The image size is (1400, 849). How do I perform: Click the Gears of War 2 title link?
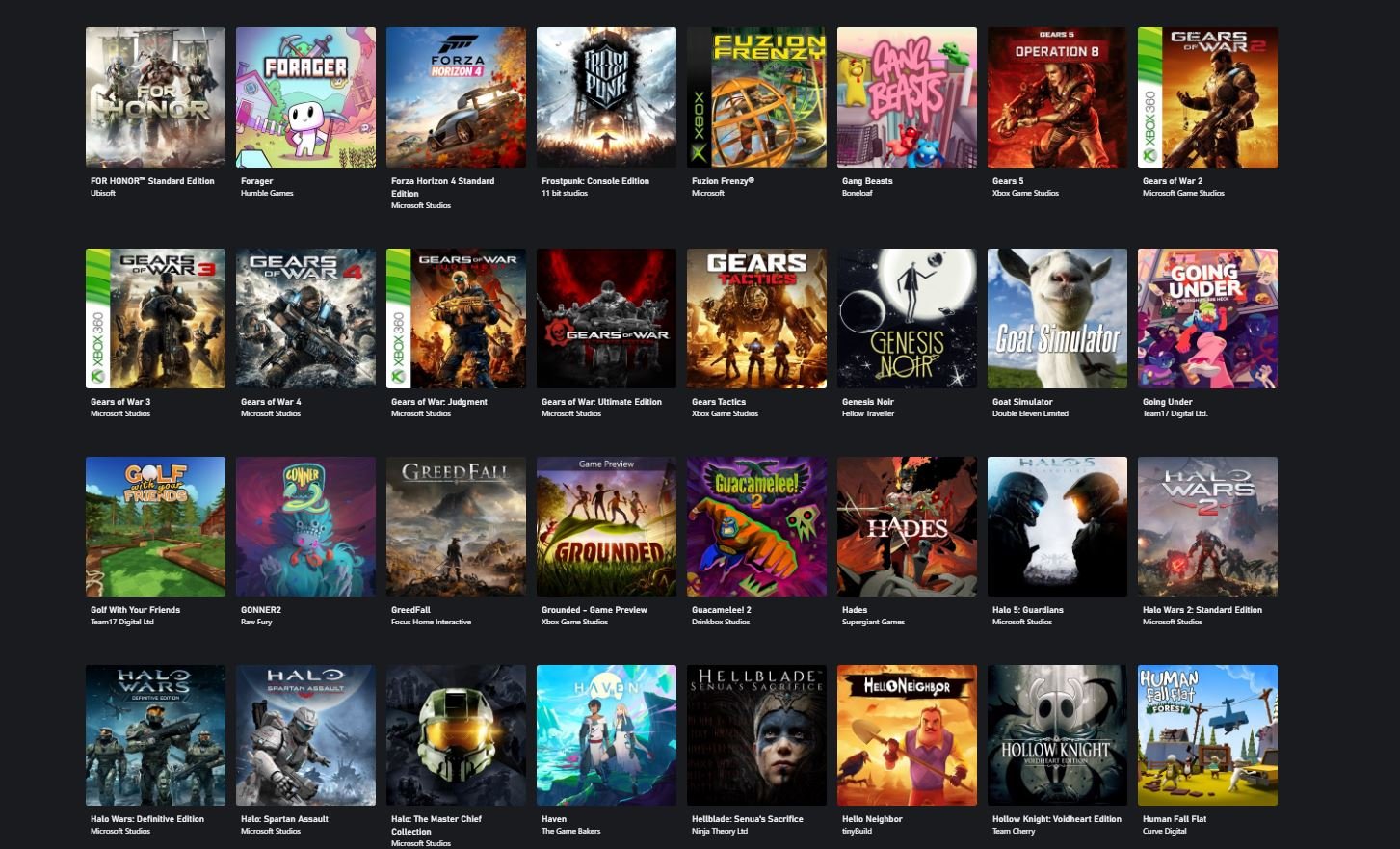(1172, 181)
